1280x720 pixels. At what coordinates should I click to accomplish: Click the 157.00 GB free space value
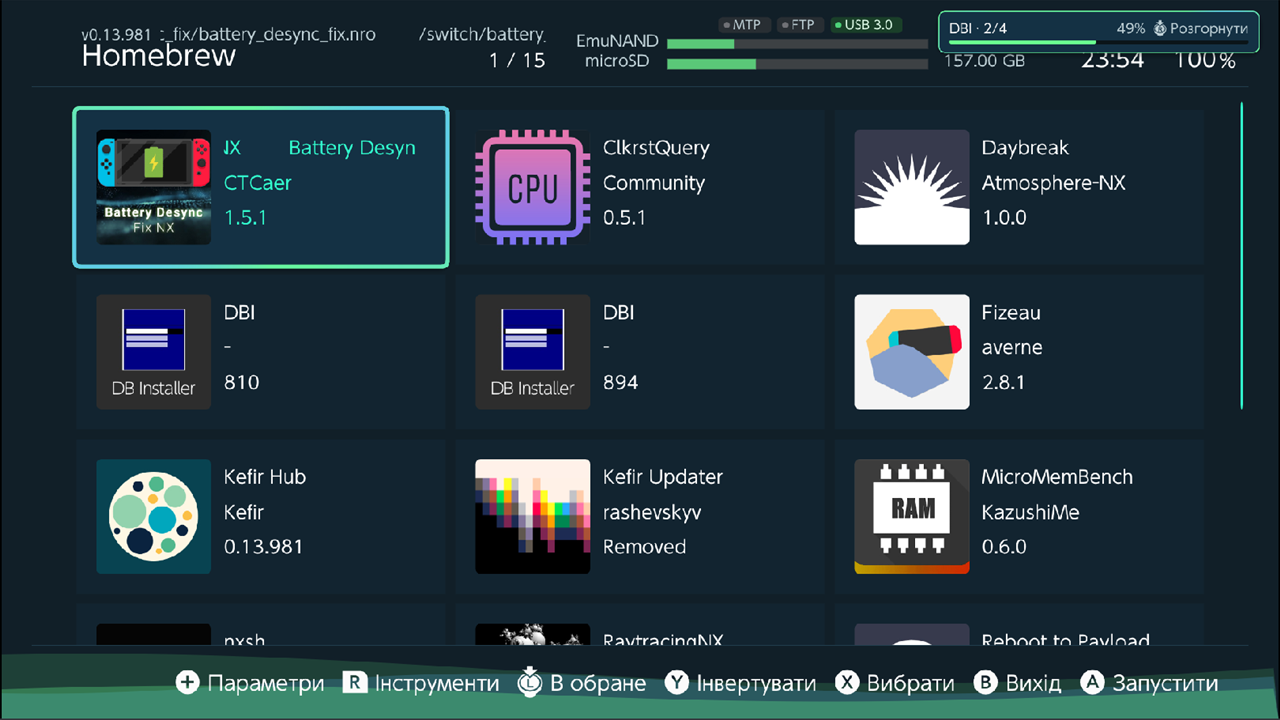coord(984,61)
